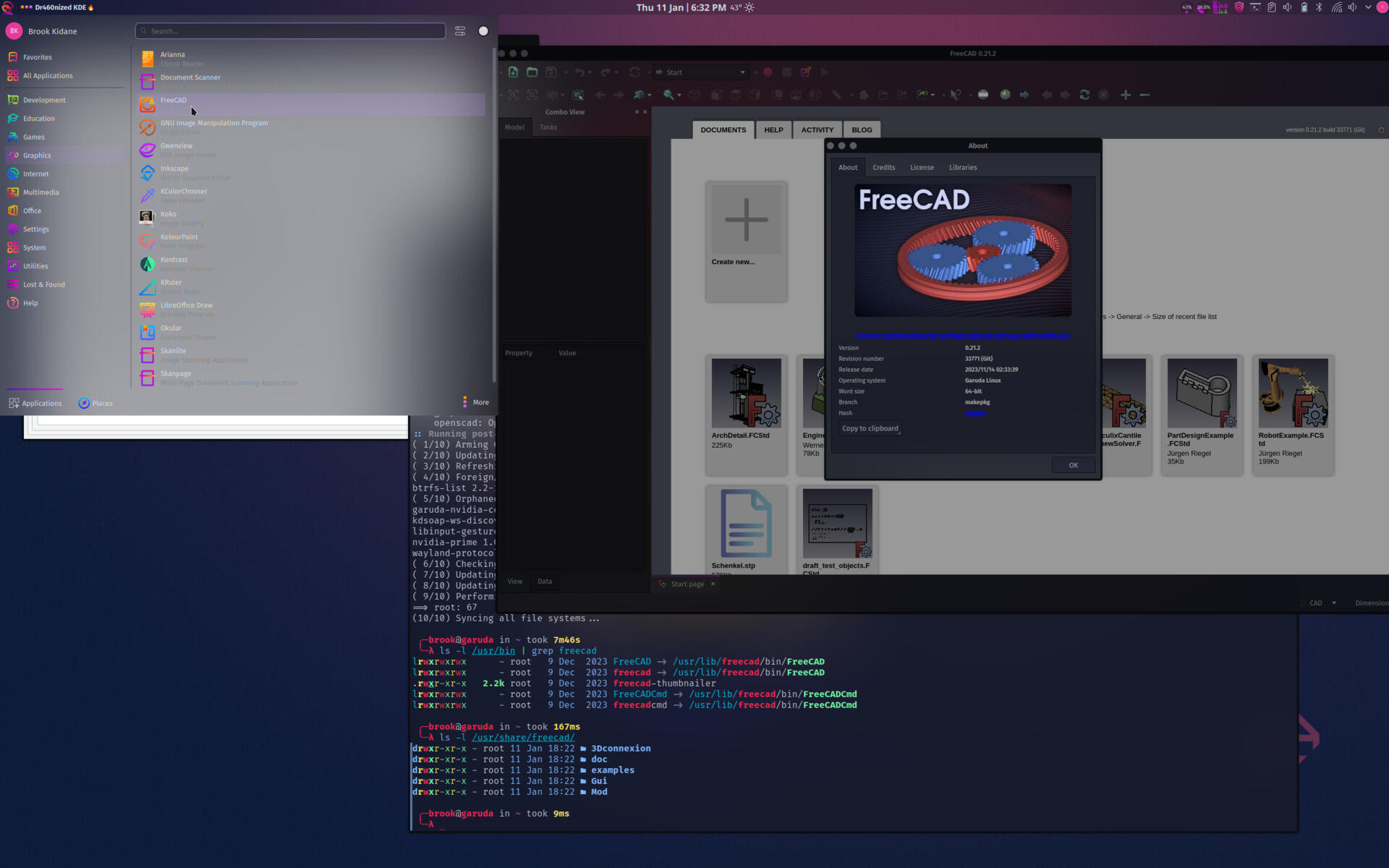
Task: Launch FreeCAD from the application list
Action: click(311, 104)
